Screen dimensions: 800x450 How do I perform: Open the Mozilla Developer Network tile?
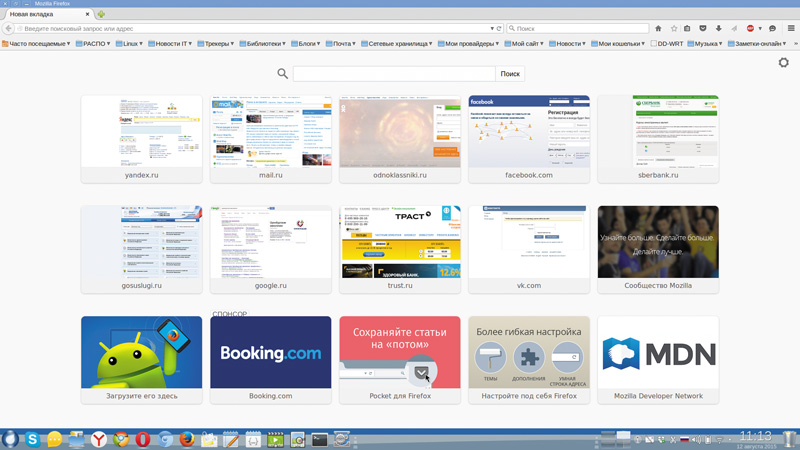tap(658, 360)
